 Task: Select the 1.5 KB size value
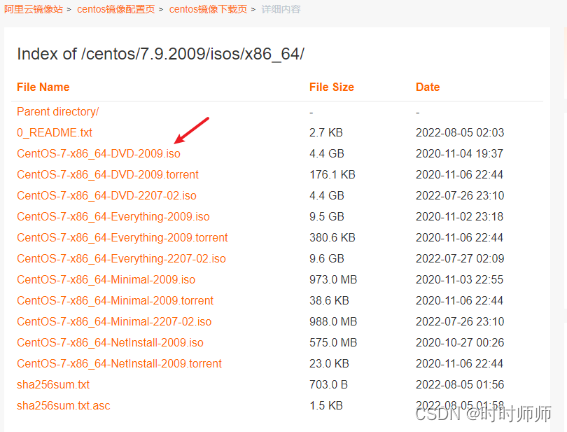[326, 405]
